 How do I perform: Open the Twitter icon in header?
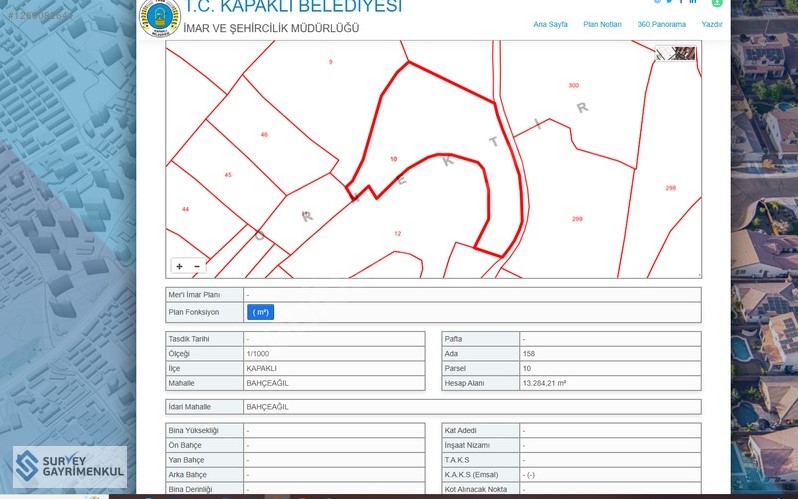669,2
